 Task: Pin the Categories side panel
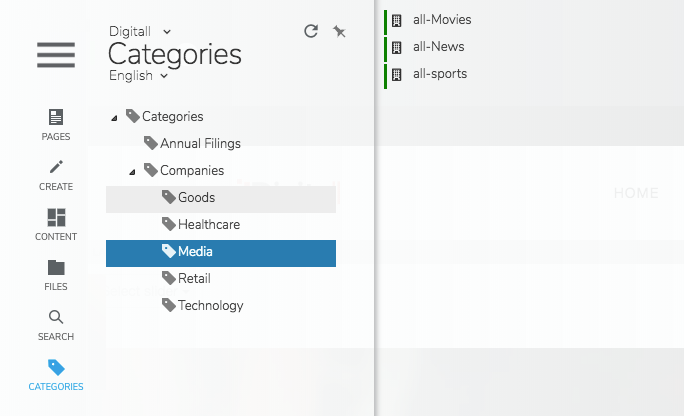[x=339, y=31]
